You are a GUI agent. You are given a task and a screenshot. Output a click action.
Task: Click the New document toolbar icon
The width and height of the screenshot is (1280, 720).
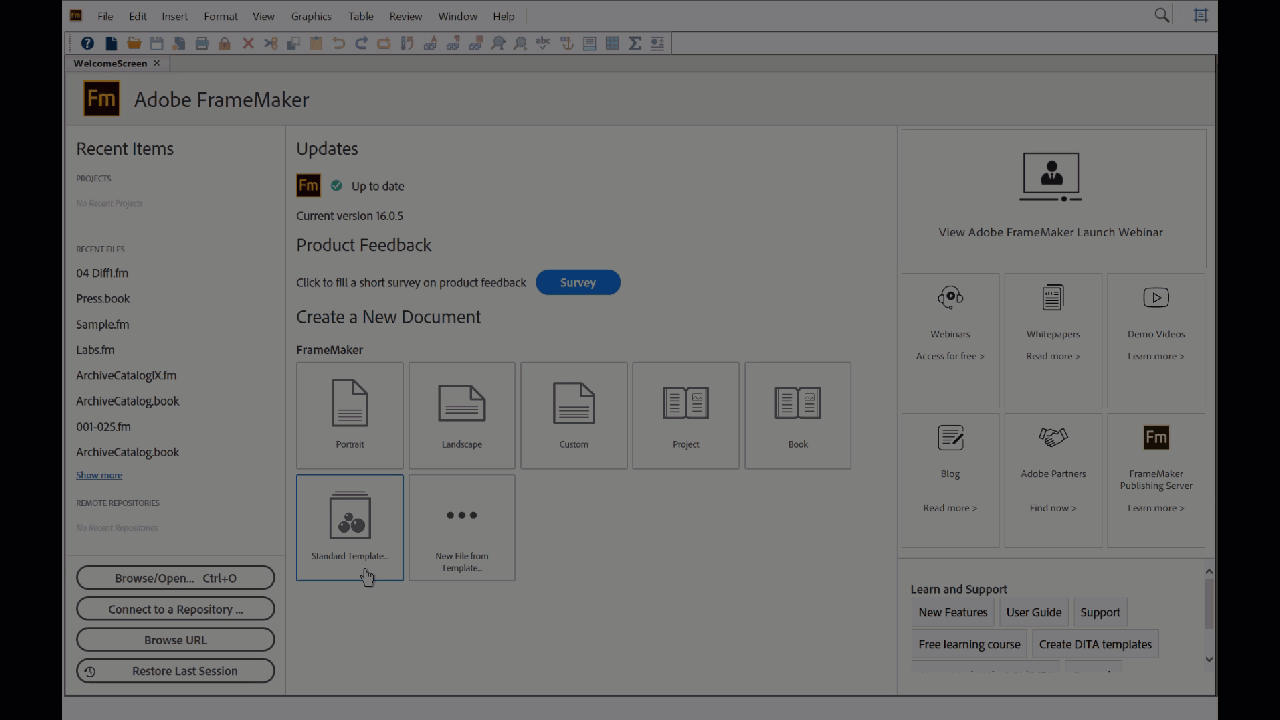pyautogui.click(x=111, y=43)
